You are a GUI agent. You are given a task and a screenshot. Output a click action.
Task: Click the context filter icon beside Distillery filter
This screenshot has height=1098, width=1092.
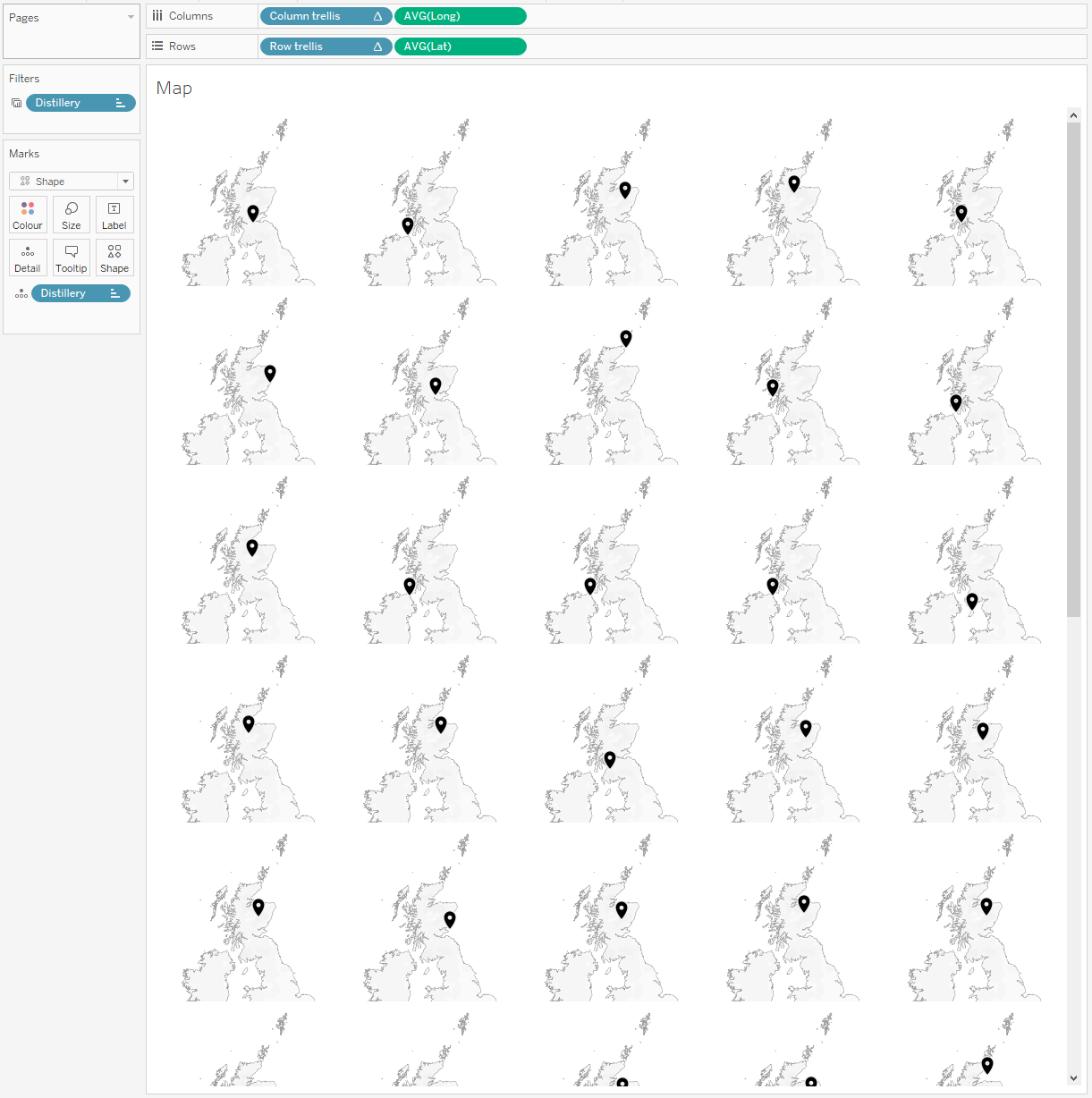click(x=17, y=103)
